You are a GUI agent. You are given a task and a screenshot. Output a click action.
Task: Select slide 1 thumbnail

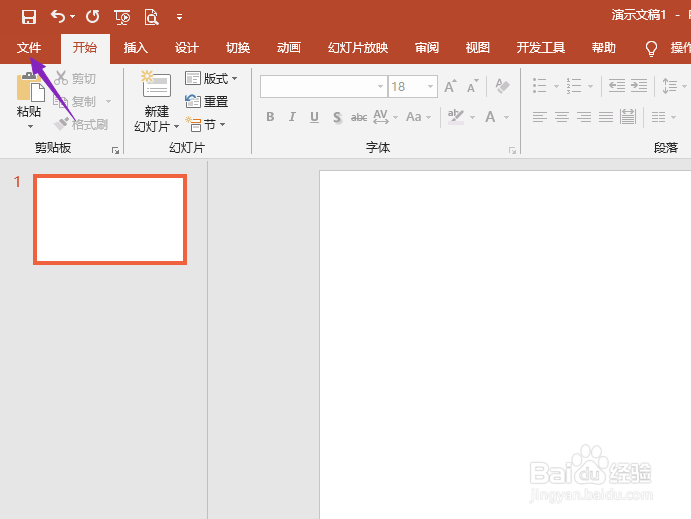110,219
